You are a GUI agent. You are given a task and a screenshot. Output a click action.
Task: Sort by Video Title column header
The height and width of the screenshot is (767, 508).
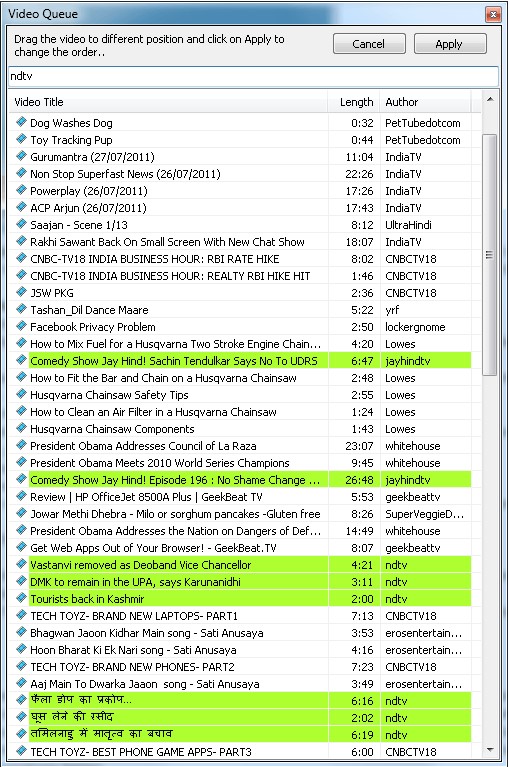coord(168,102)
